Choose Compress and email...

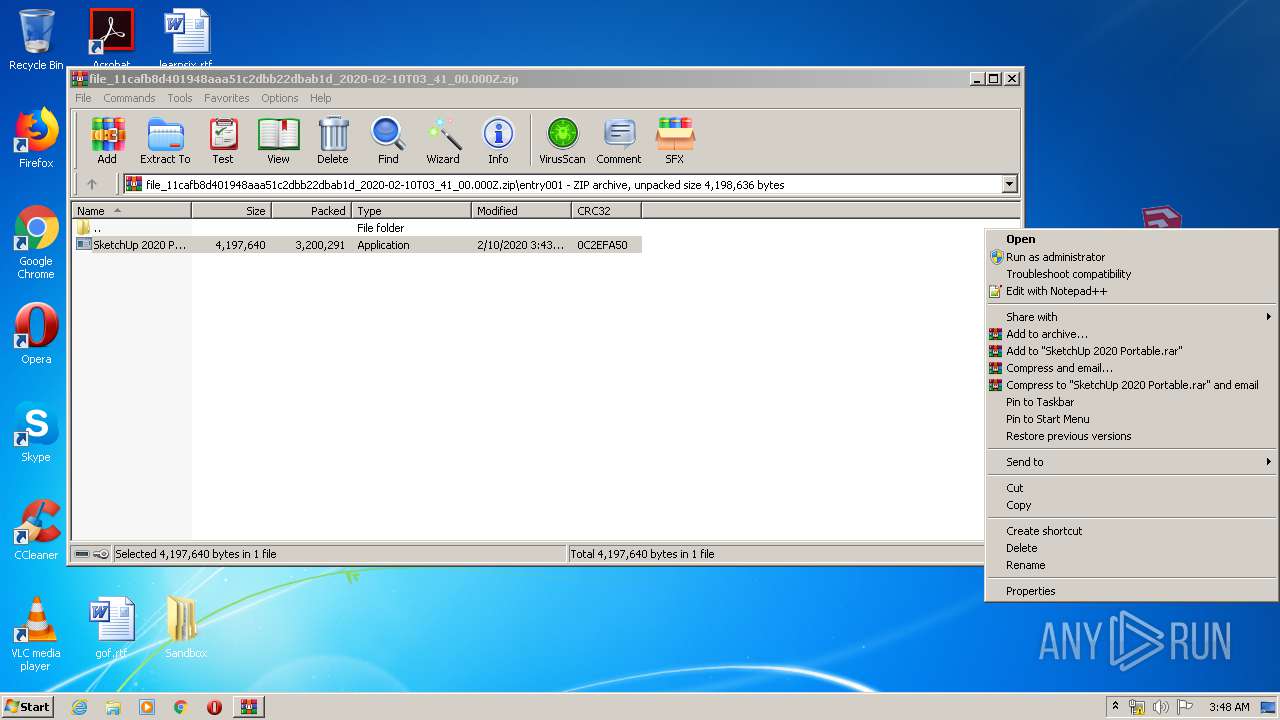point(1131,368)
